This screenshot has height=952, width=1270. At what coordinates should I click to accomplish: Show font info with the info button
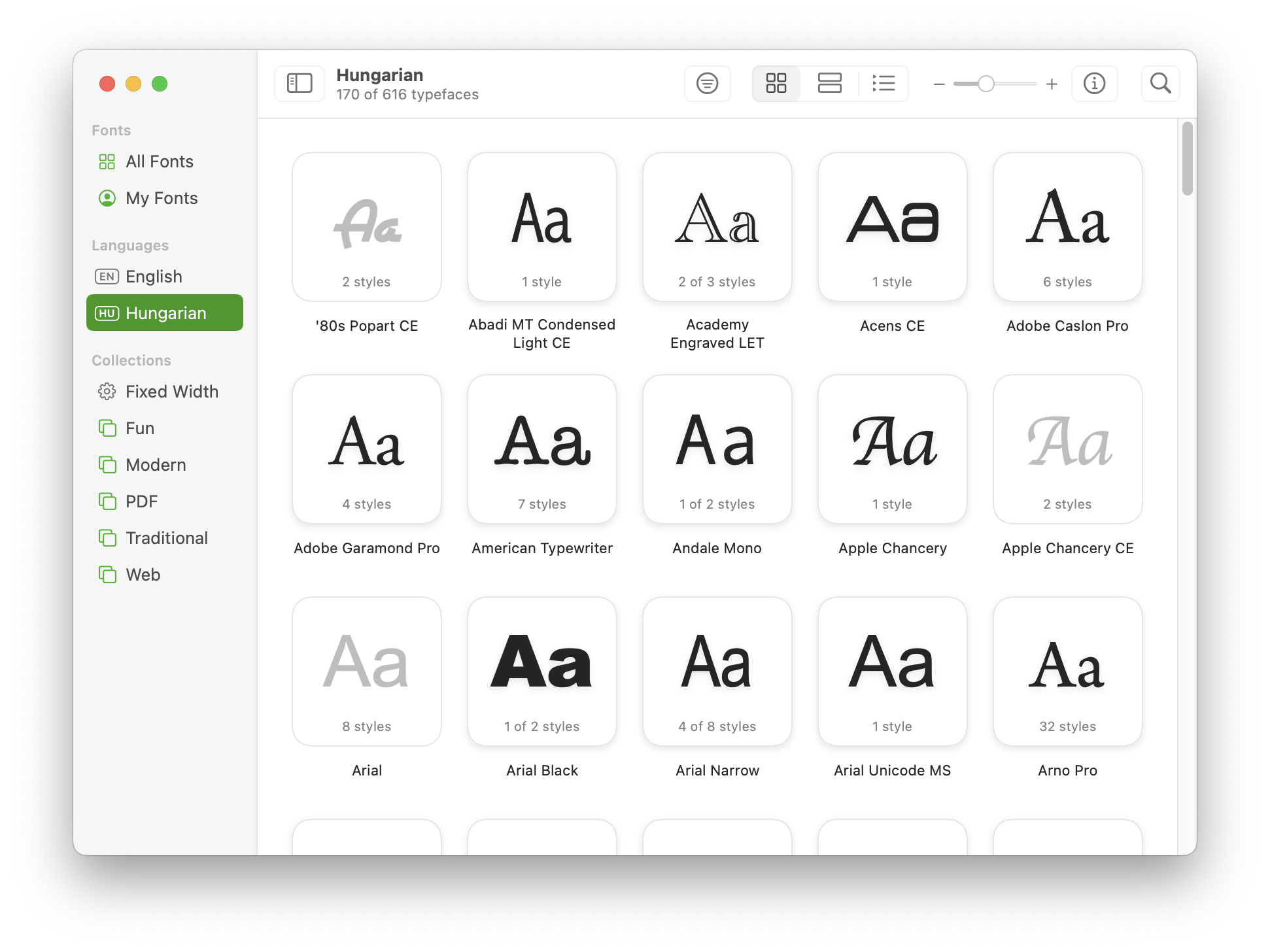pos(1094,84)
